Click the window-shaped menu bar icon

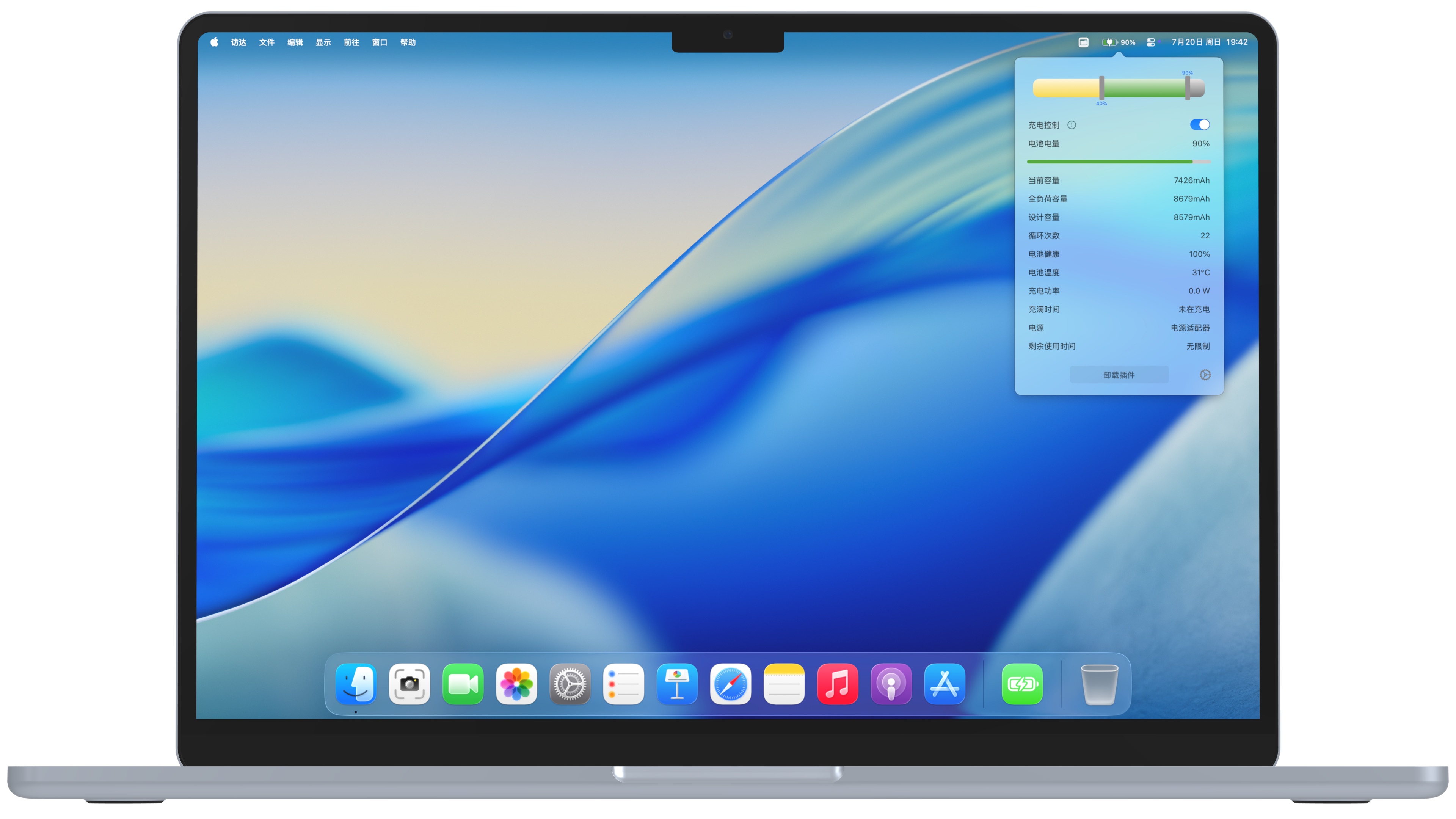point(1083,42)
